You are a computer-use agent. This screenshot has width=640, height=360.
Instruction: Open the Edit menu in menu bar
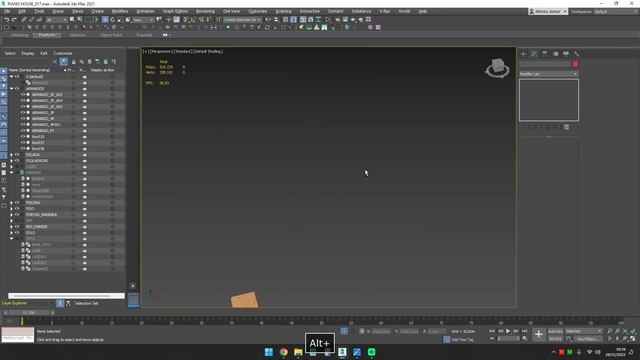click(x=22, y=11)
